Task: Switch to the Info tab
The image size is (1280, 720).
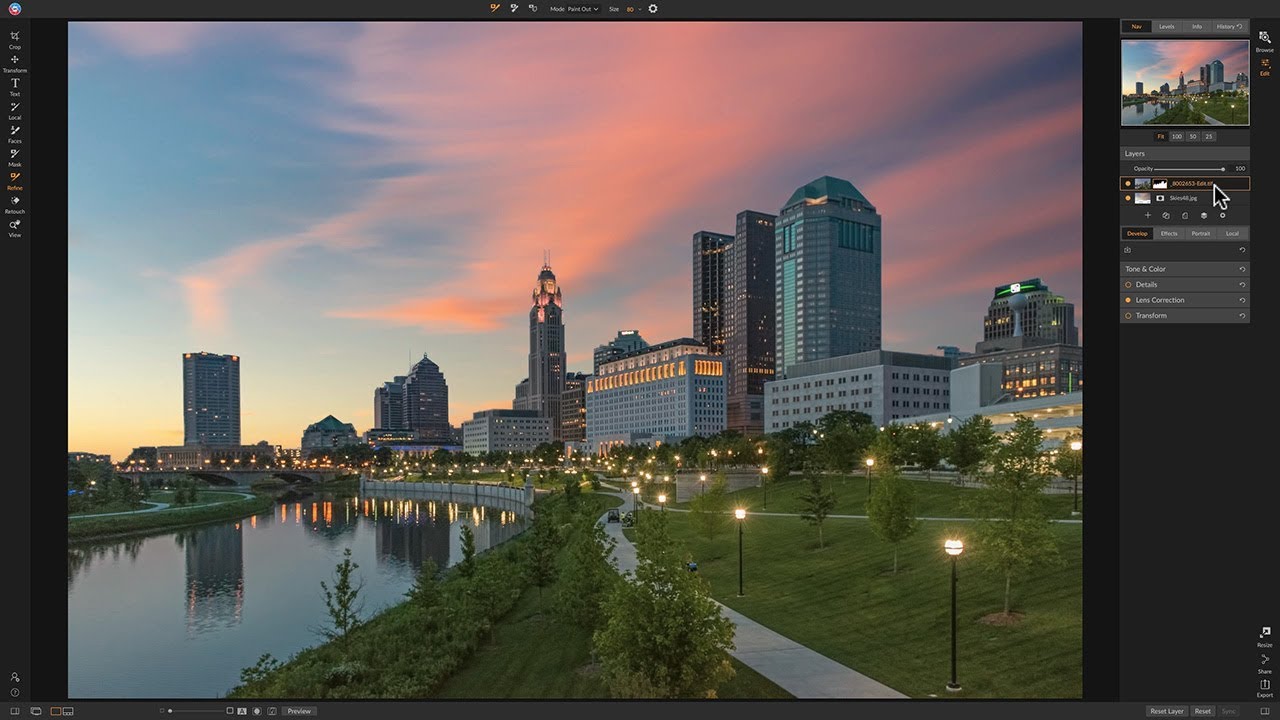Action: (x=1197, y=26)
